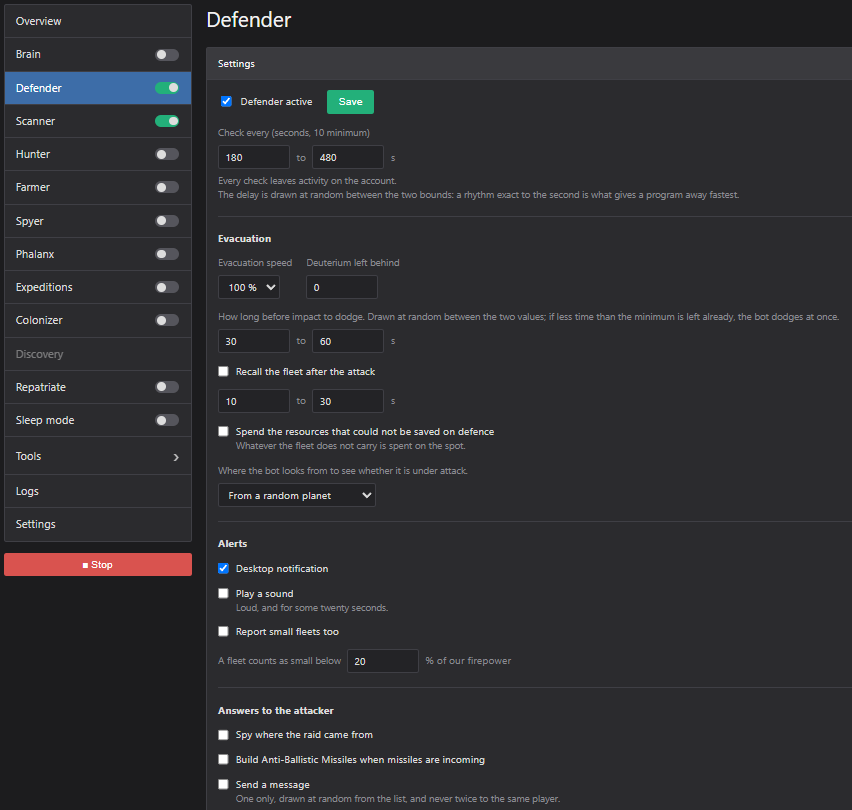Go to the Expeditions section

[x=44, y=287]
